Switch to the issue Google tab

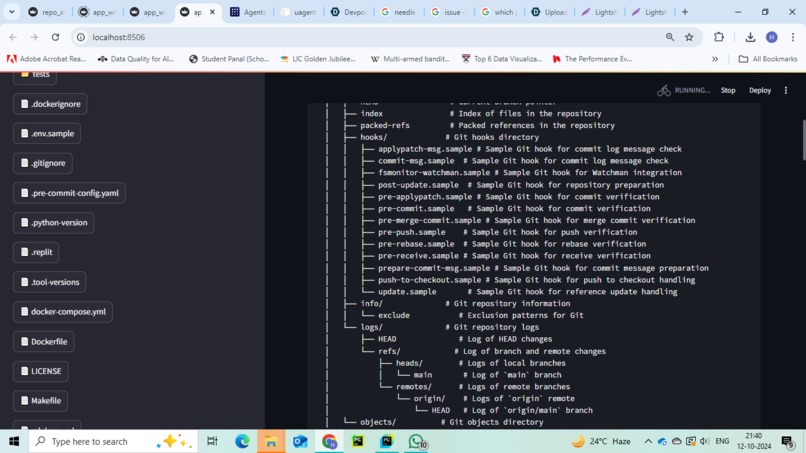[x=449, y=12]
